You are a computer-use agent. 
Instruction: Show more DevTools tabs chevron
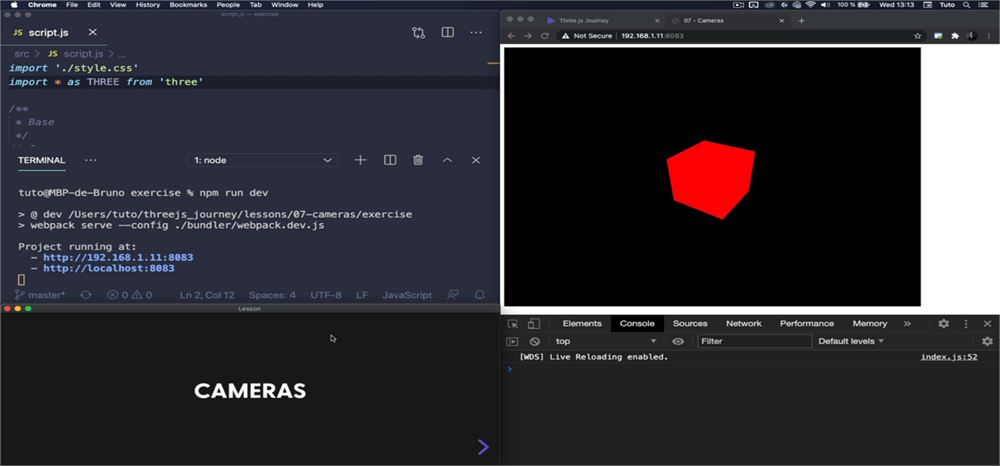[x=907, y=324]
